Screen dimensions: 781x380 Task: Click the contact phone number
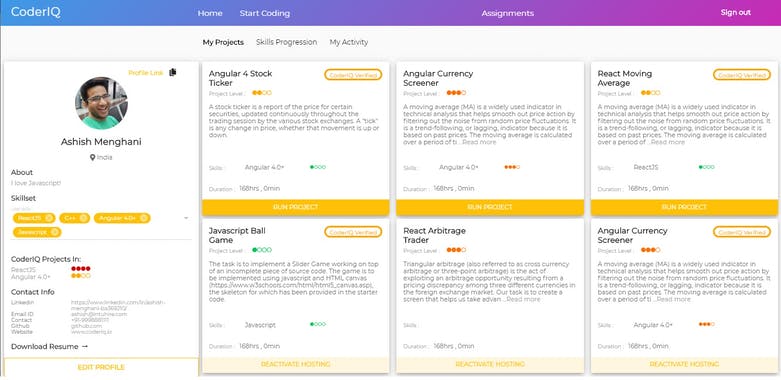(x=91, y=320)
